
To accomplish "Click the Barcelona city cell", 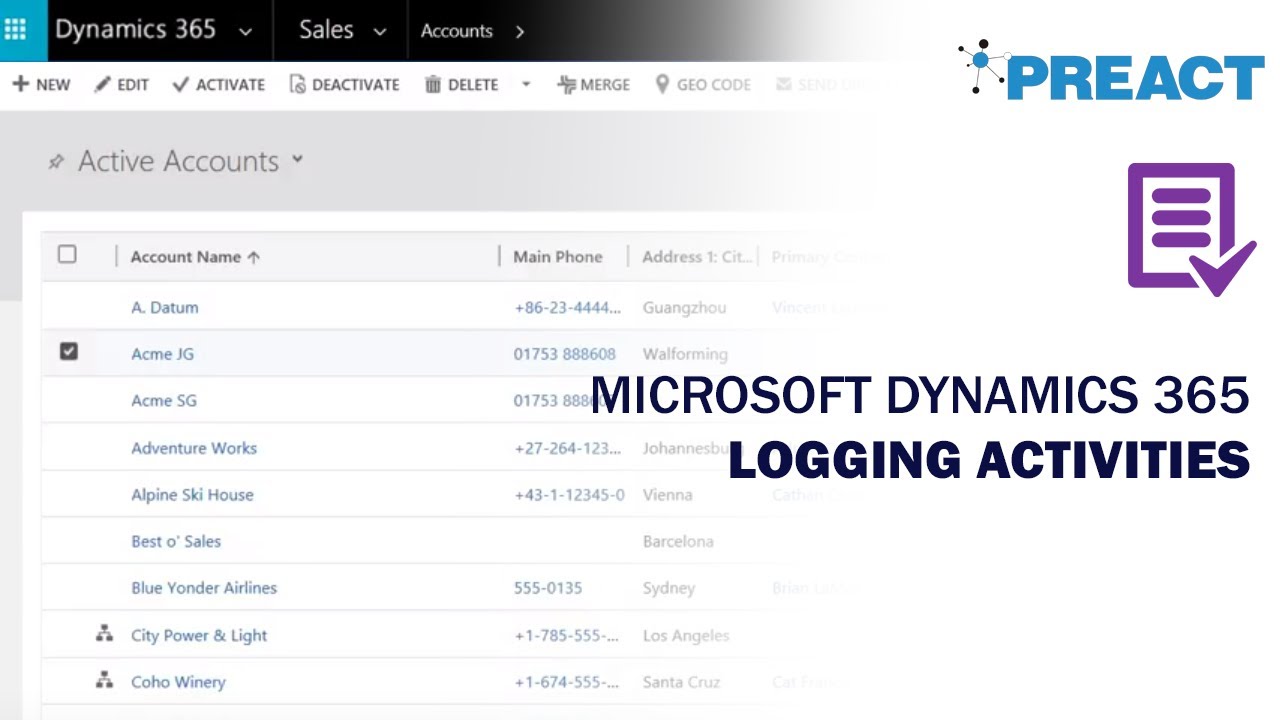I will tap(678, 541).
